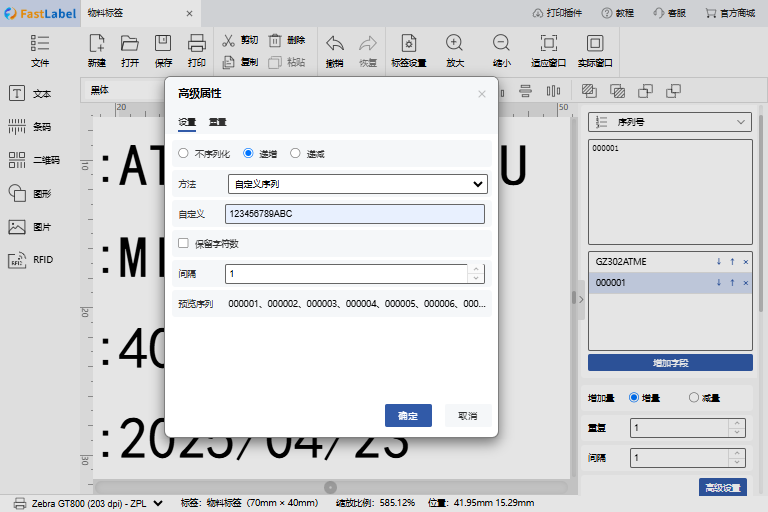This screenshot has width=768, height=512.
Task: Select the 剪切 scissors tool
Action: coord(228,40)
